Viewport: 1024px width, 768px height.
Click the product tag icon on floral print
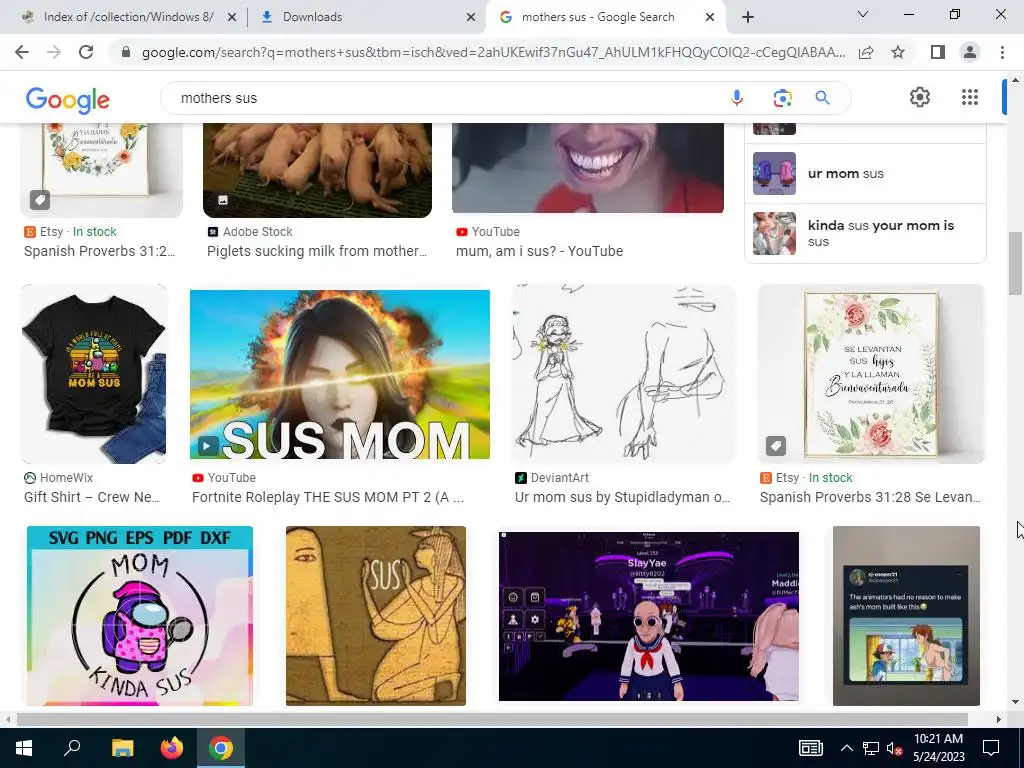click(x=776, y=446)
